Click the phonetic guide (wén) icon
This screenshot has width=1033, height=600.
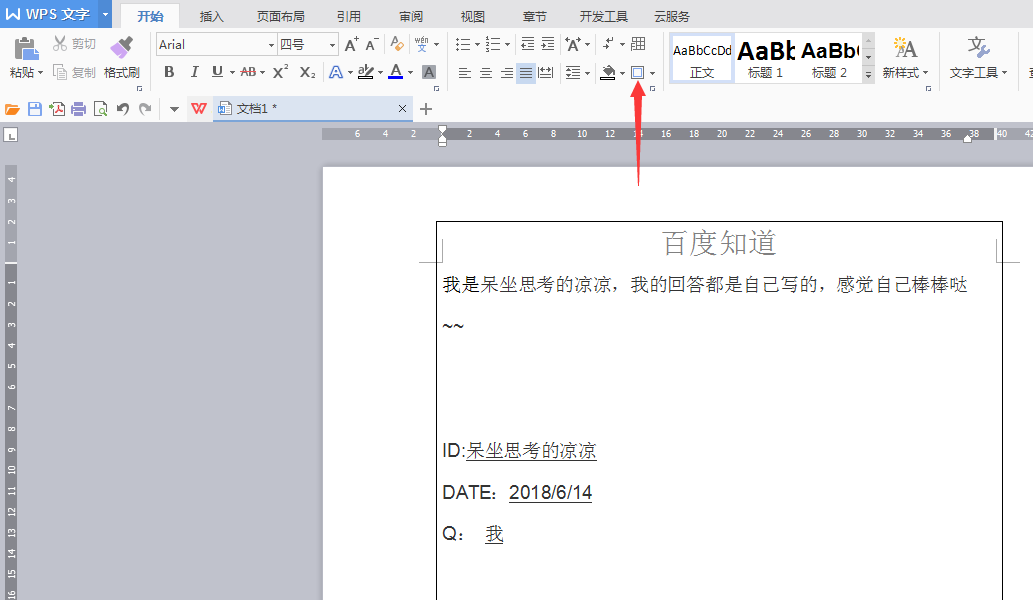[422, 44]
